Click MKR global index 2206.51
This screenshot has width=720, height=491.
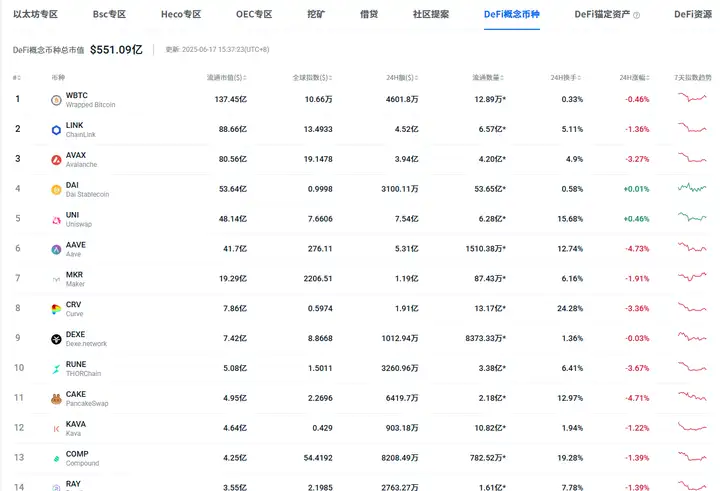click(x=318, y=278)
